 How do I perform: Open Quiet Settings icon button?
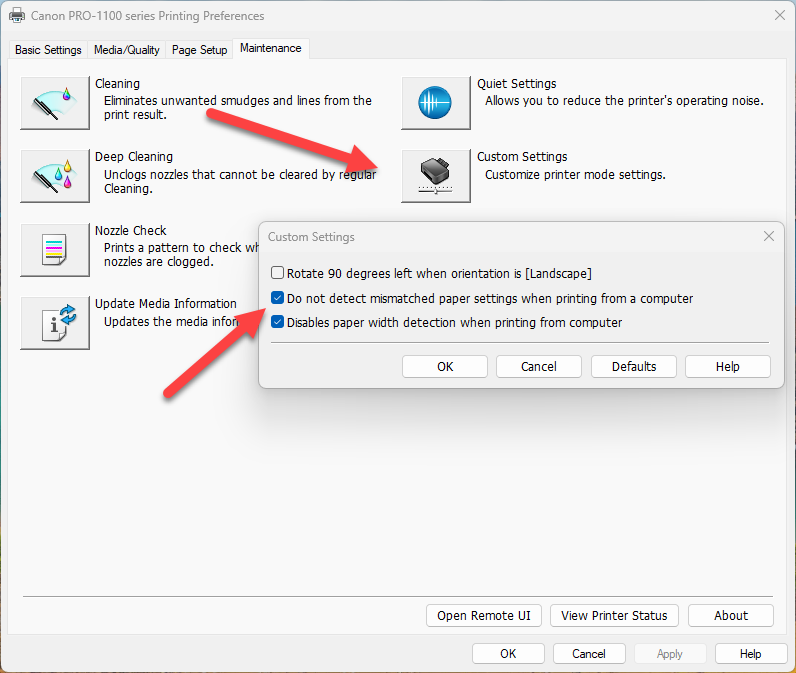[435, 103]
